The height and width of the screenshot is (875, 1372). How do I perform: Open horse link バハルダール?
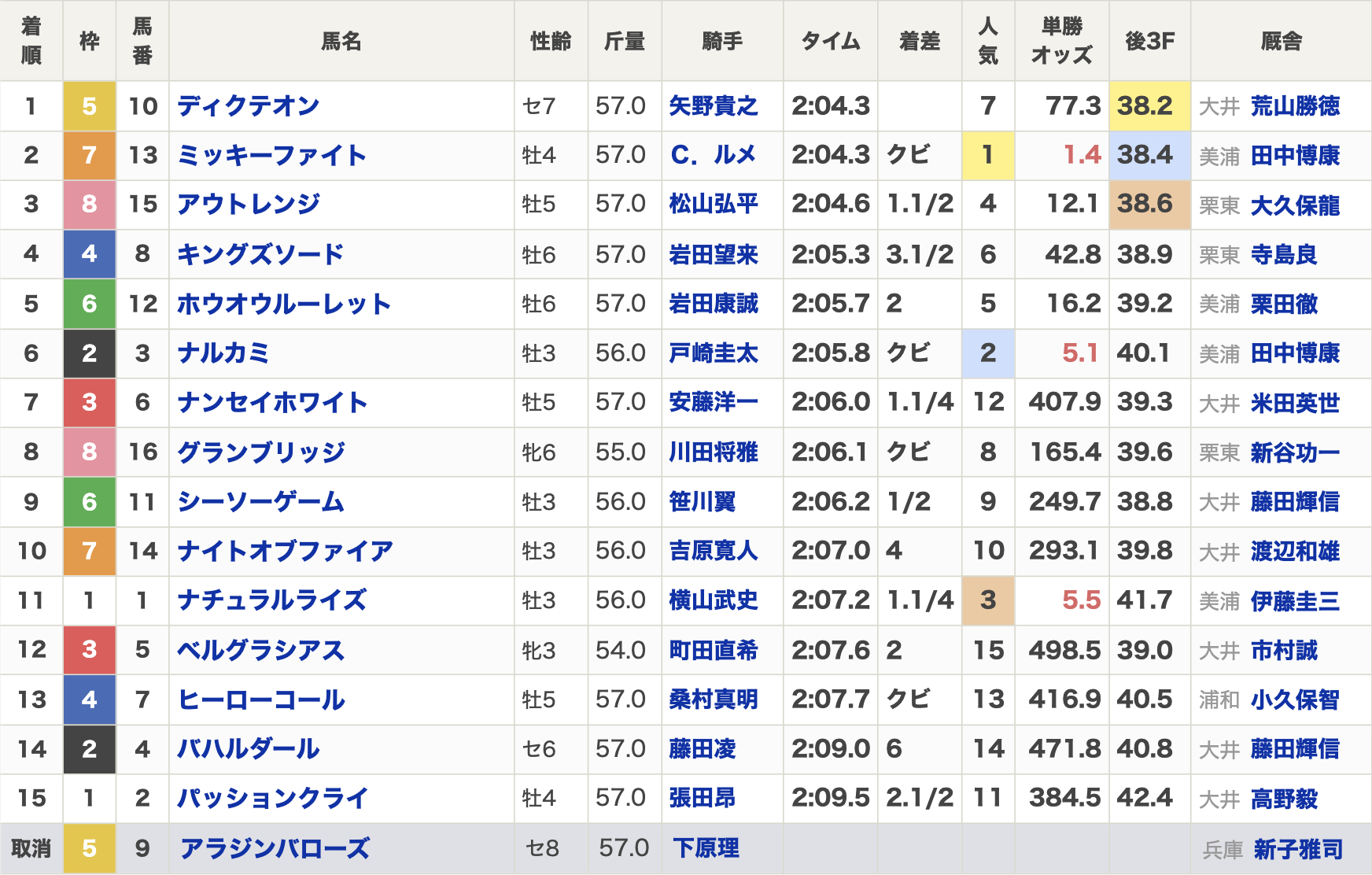coord(248,749)
